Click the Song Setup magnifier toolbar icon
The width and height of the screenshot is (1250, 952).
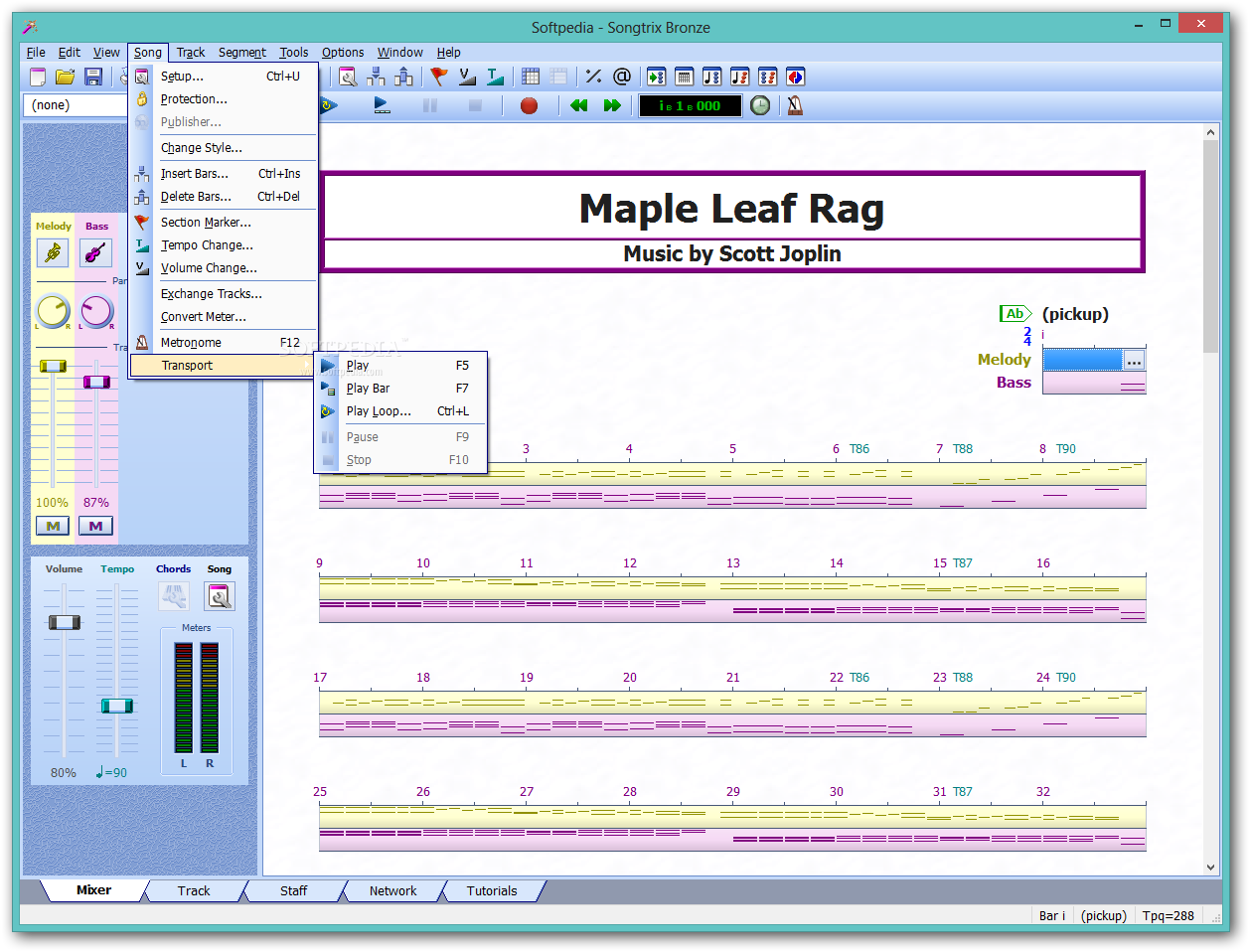click(348, 77)
